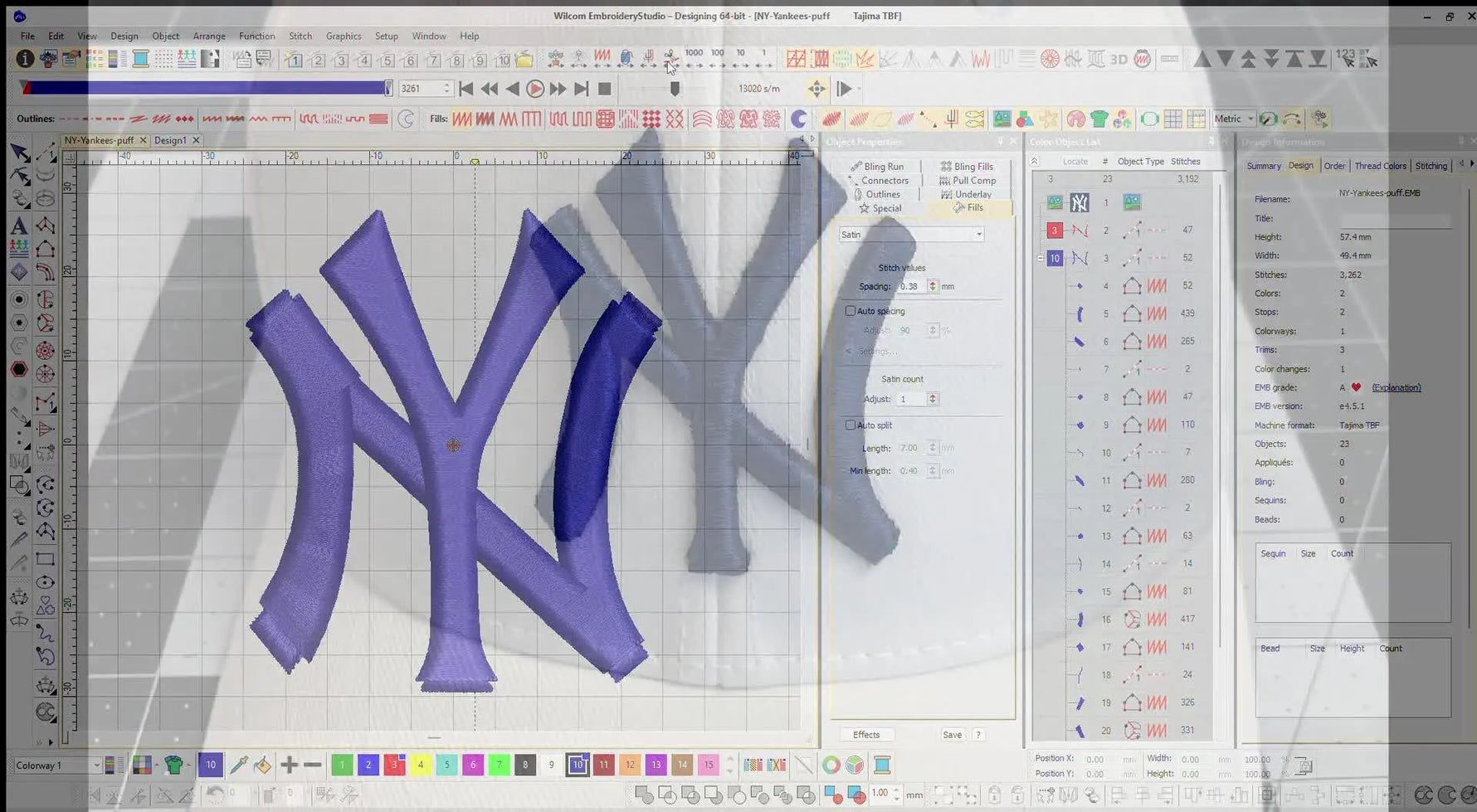This screenshot has height=812, width=1477.
Task: Click the 1000 stitches travel icon
Action: [694, 59]
